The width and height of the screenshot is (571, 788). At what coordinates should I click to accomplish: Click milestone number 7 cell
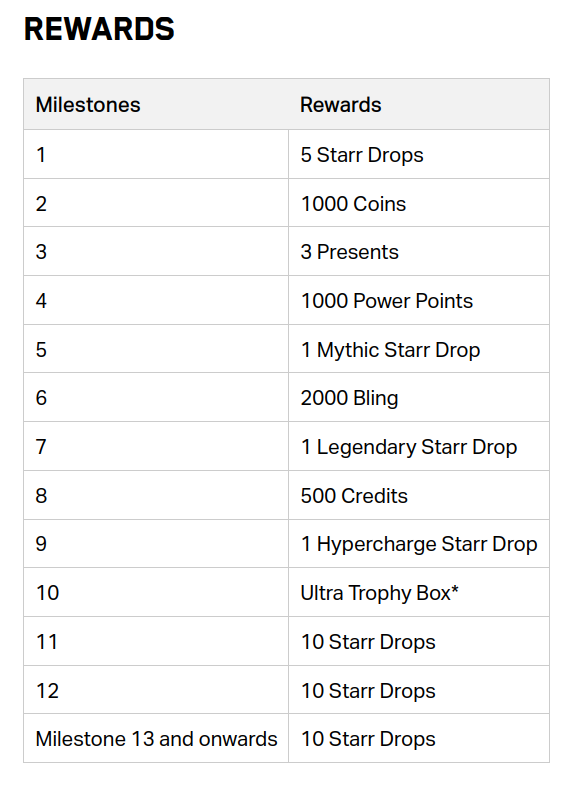[156, 446]
